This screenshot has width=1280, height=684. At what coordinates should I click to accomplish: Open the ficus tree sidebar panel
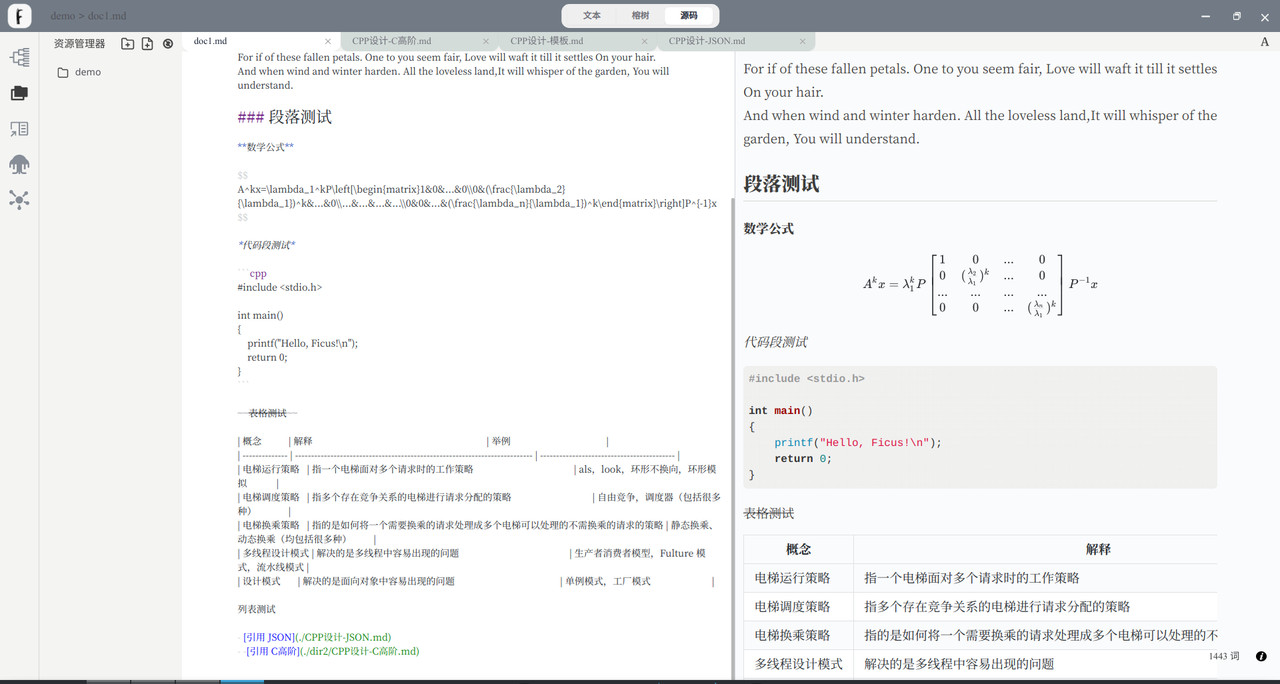point(19,165)
